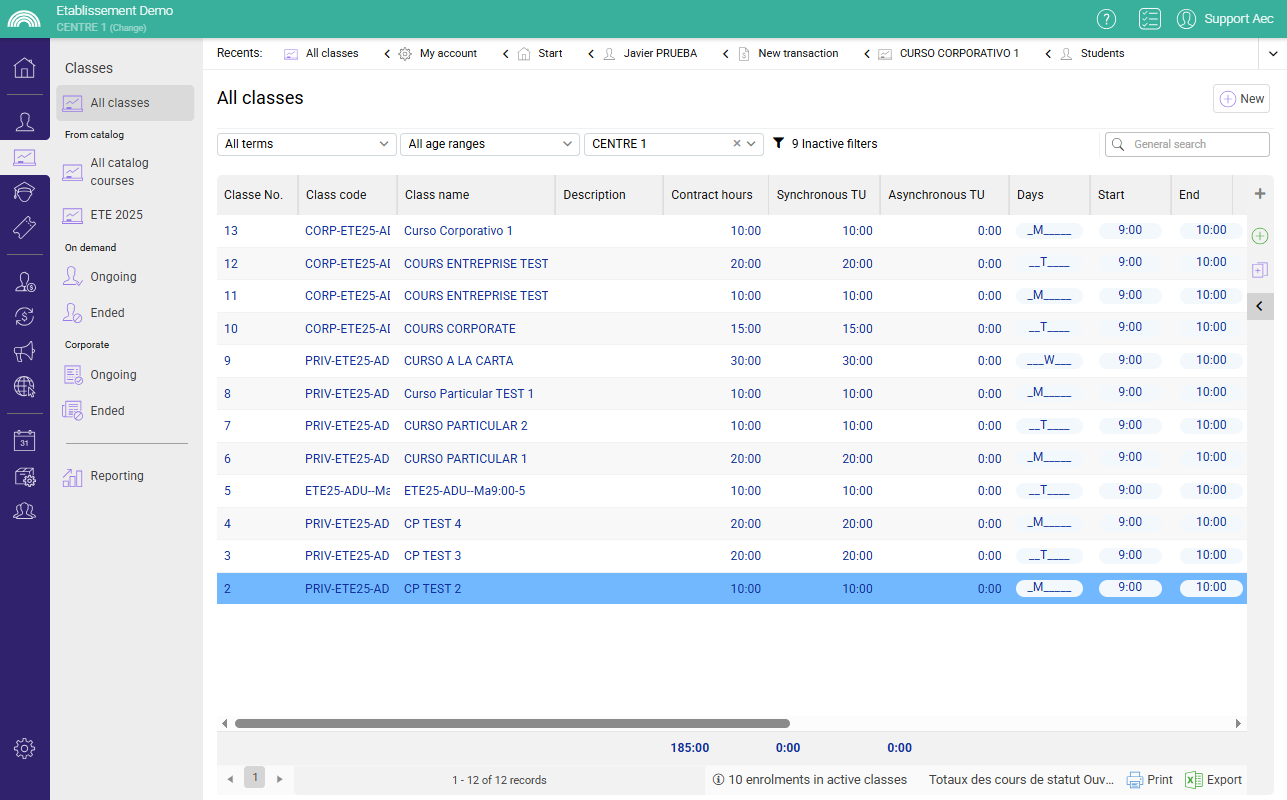Viewport: 1287px width, 800px height.
Task: Open the calendar icon in sidebar
Action: click(x=24, y=441)
